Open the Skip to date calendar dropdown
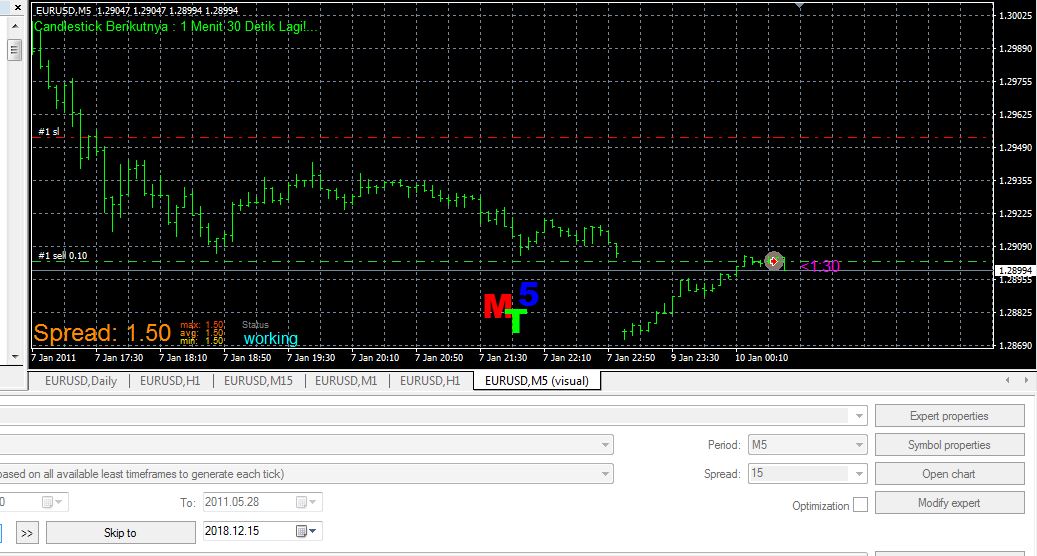 coord(306,531)
